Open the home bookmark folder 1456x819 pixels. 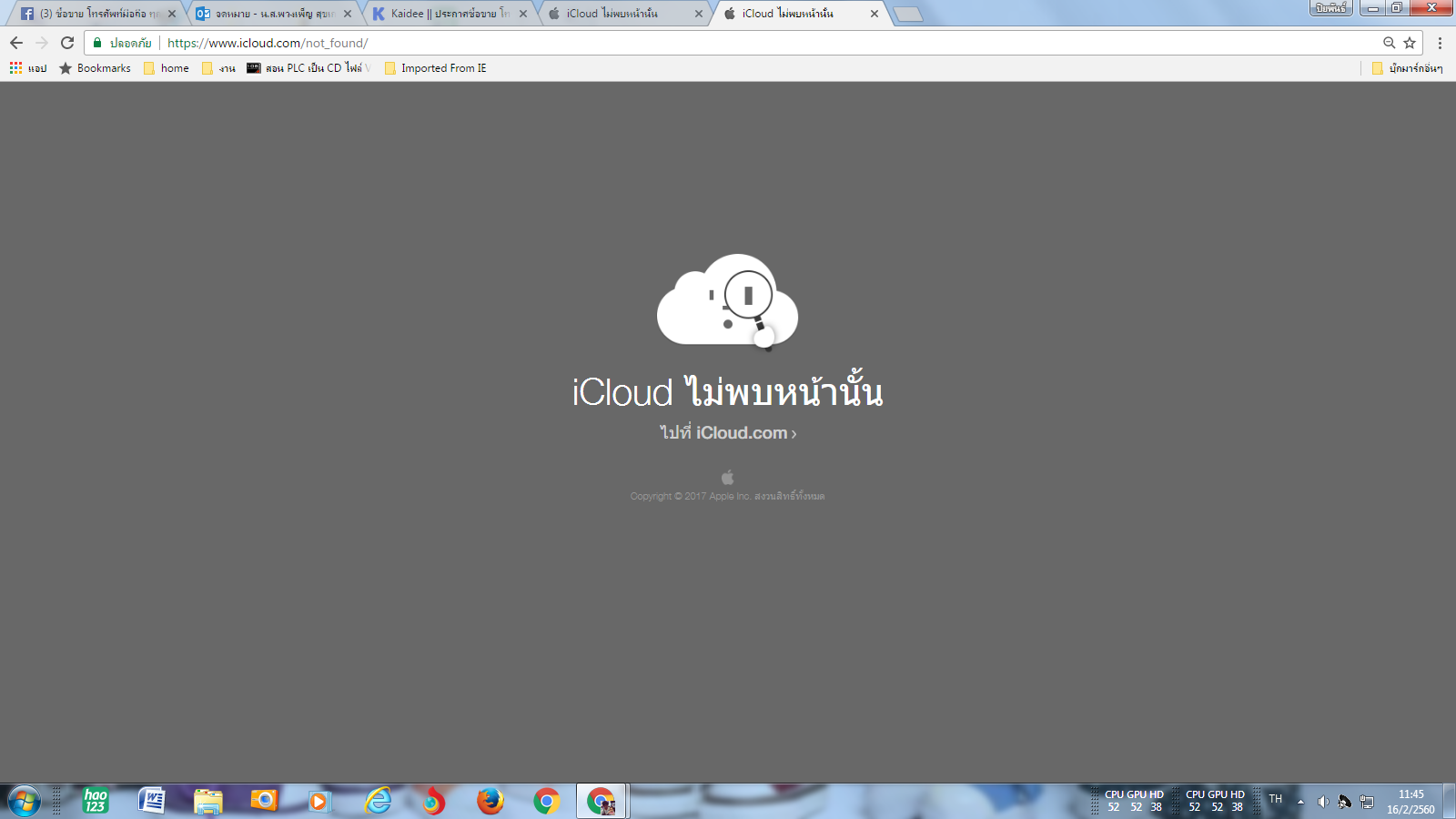(167, 68)
